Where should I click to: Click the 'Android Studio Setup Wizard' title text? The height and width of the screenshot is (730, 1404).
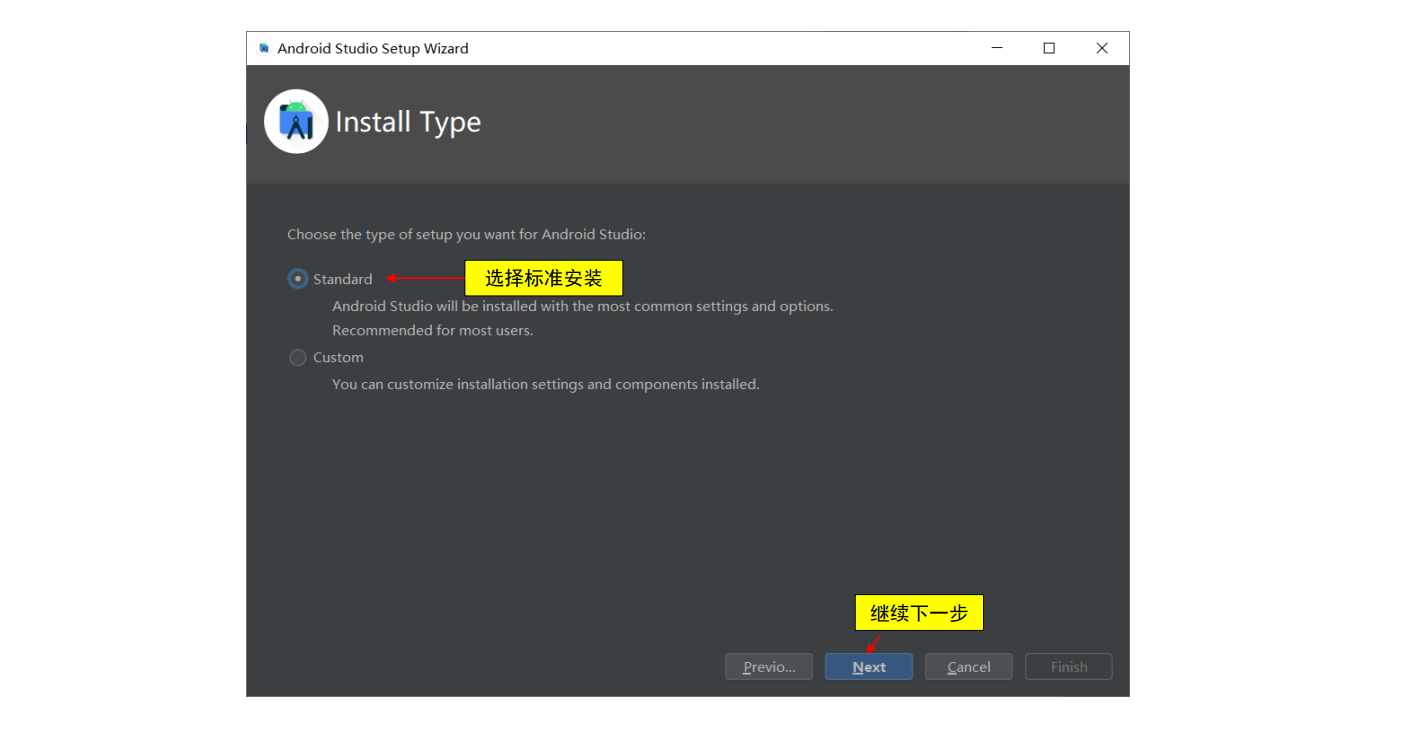point(373,48)
